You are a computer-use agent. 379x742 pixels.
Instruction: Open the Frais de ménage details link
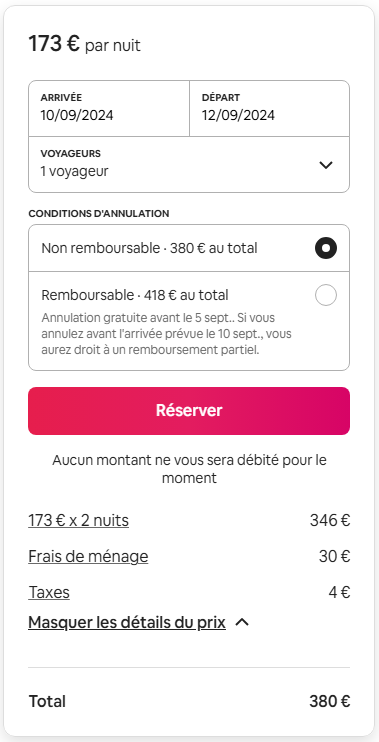(88, 556)
